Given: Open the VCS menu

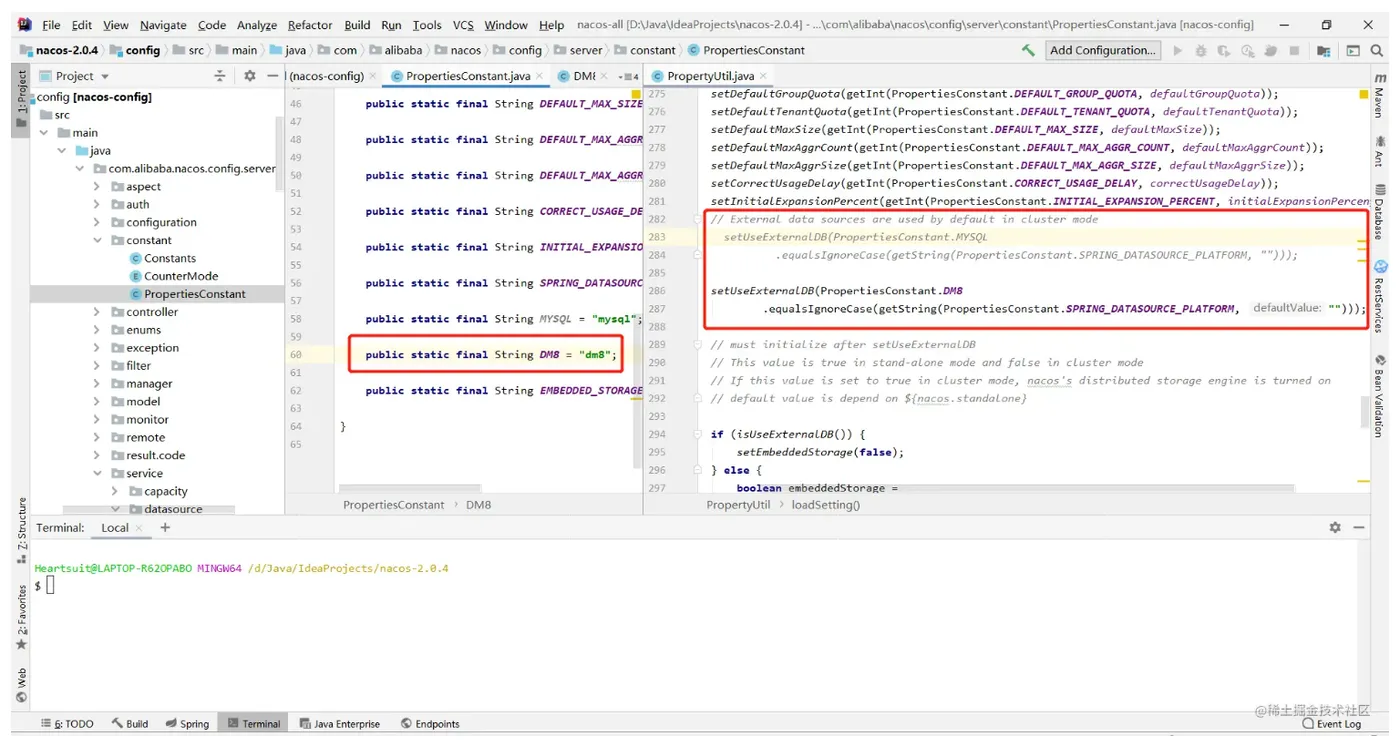Looking at the screenshot, I should [x=463, y=25].
